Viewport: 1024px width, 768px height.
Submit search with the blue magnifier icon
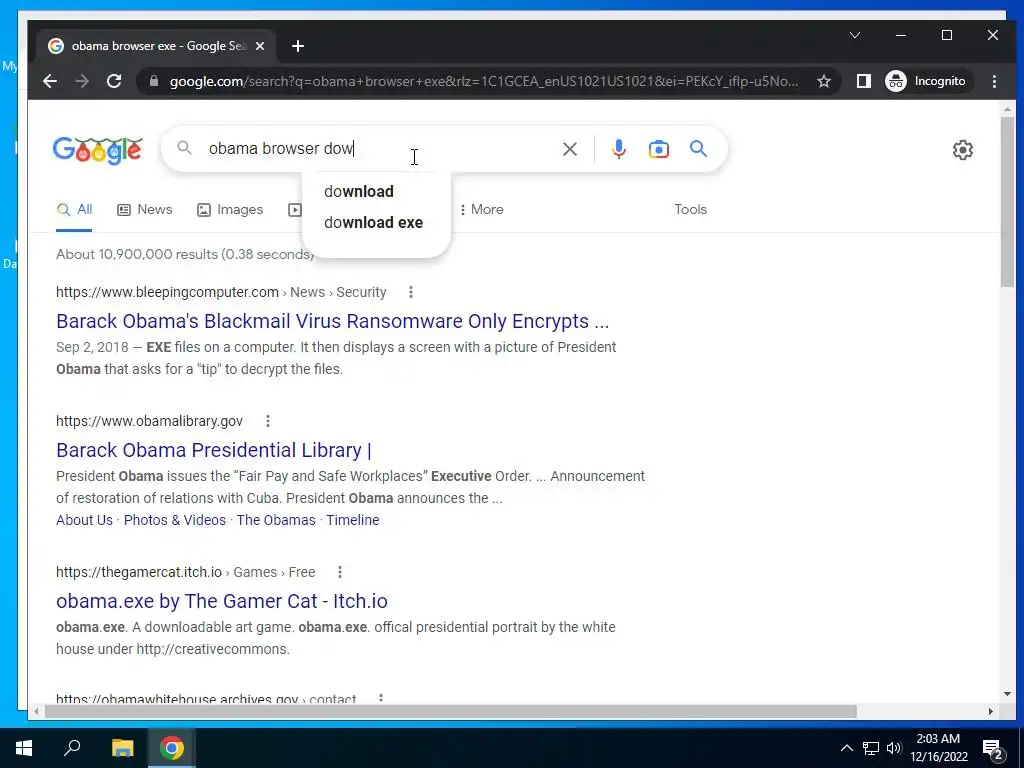(x=698, y=149)
